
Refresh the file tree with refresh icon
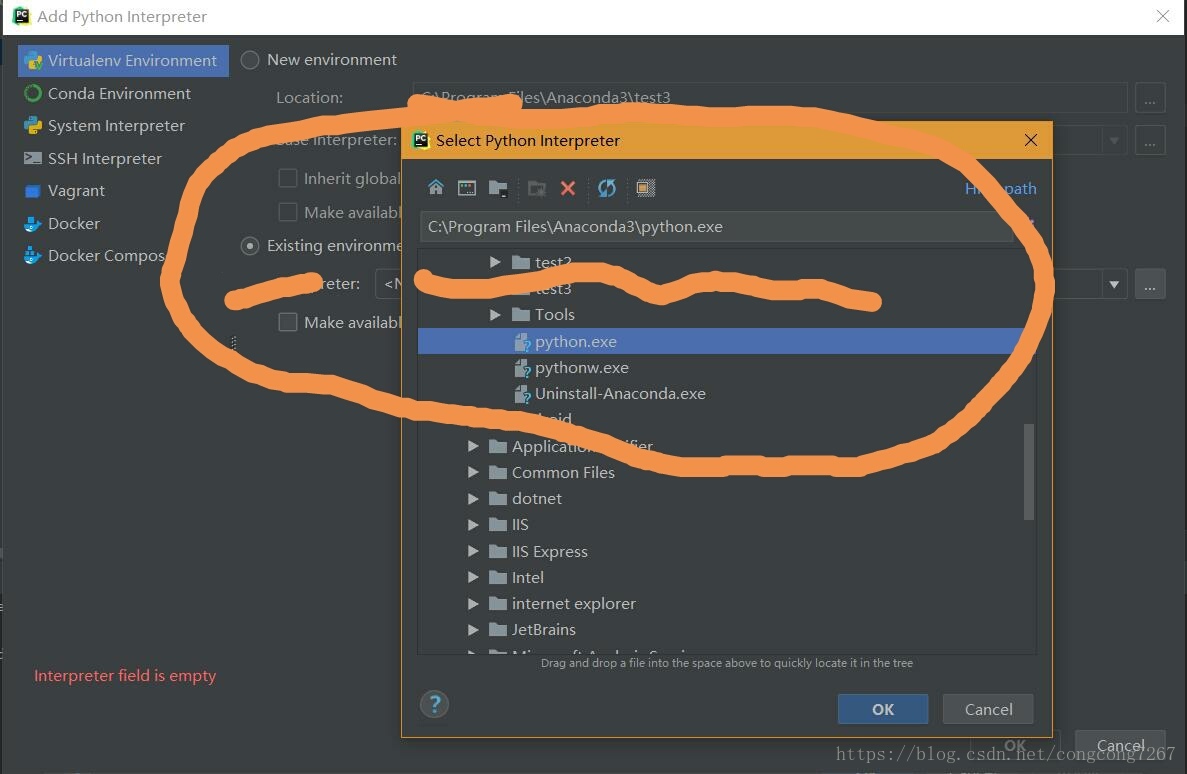click(x=606, y=188)
